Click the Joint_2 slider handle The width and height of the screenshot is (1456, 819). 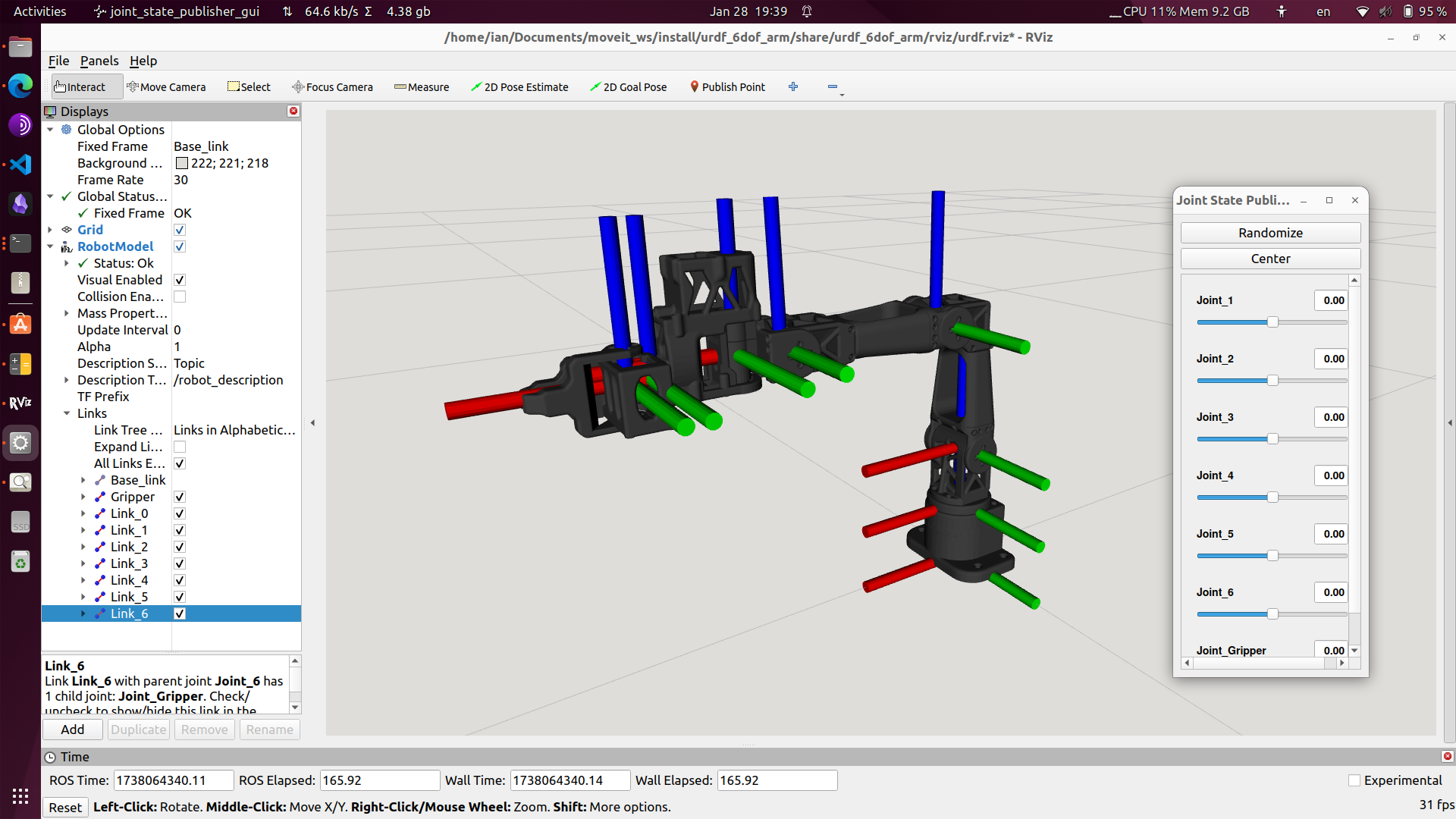[1272, 381]
